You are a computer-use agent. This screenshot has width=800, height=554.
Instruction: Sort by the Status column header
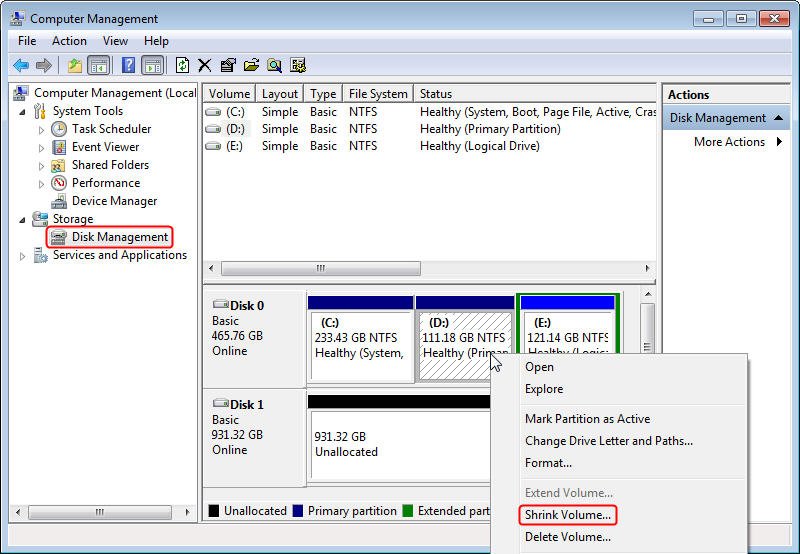pos(535,94)
